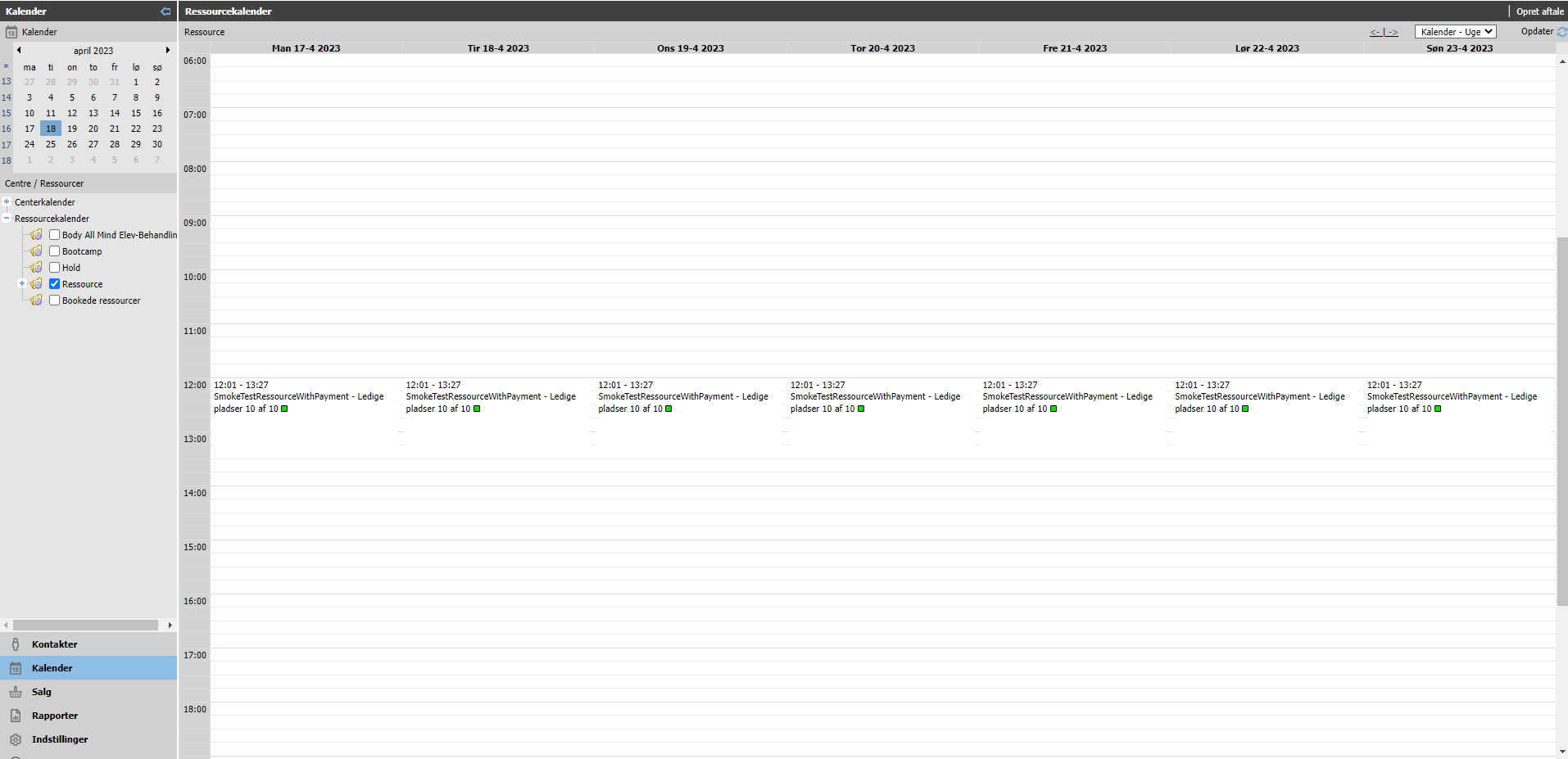Image resolution: width=1568 pixels, height=759 pixels.
Task: Click scroll-down arrow of calendar scrollbar
Action: pyautogui.click(x=1562, y=752)
